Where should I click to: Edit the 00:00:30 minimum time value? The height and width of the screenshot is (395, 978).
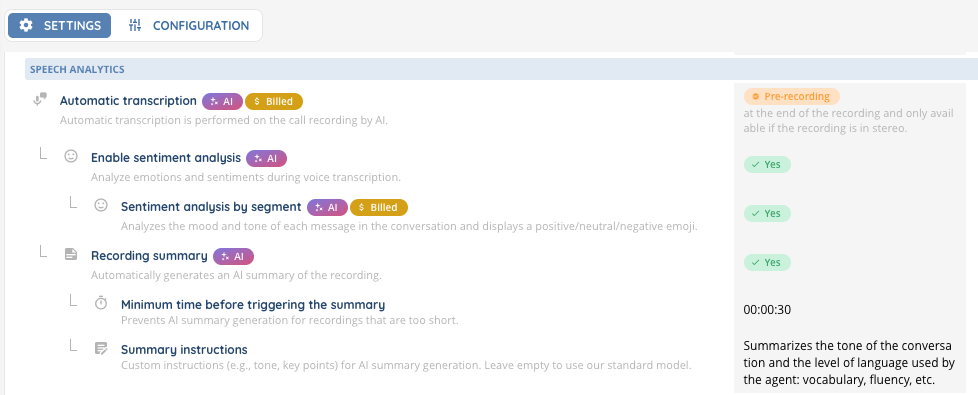(x=767, y=310)
